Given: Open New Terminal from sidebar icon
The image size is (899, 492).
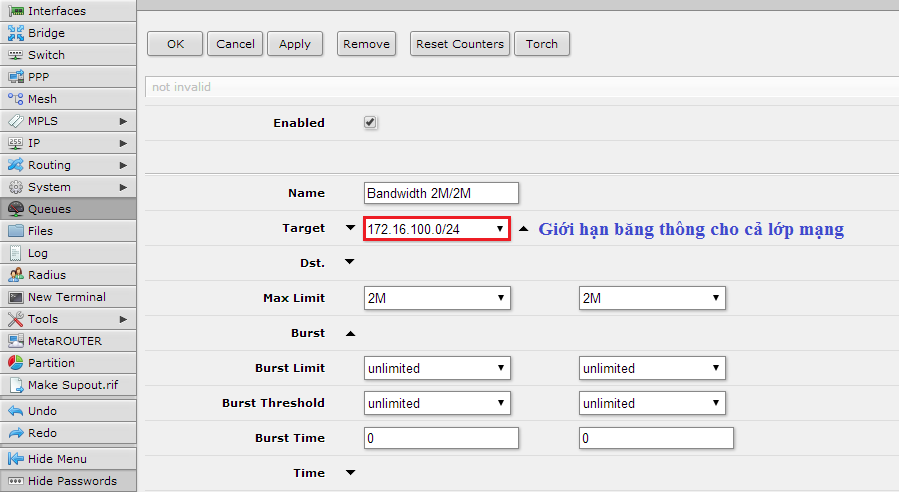Looking at the screenshot, I should (16, 297).
